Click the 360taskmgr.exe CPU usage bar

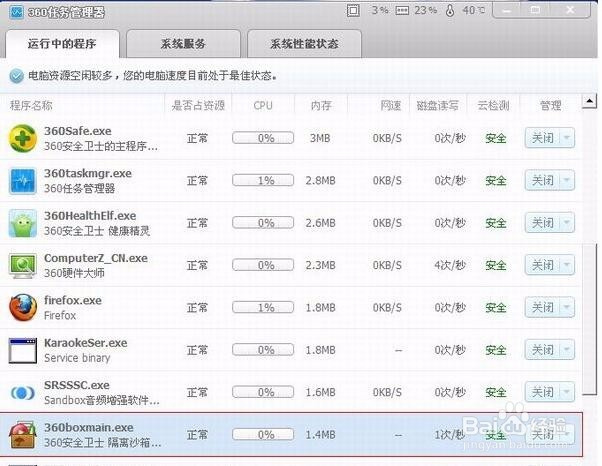tap(263, 180)
